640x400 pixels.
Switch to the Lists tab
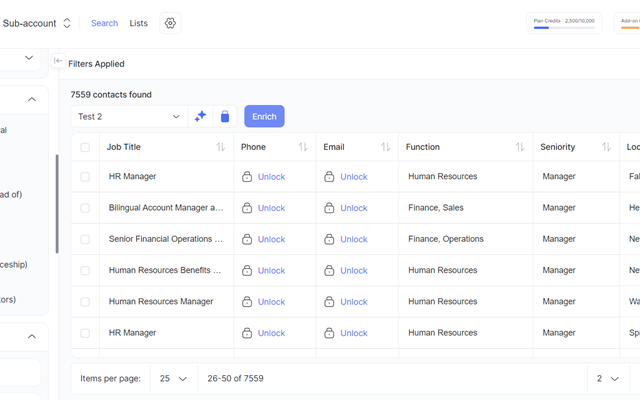(x=138, y=23)
